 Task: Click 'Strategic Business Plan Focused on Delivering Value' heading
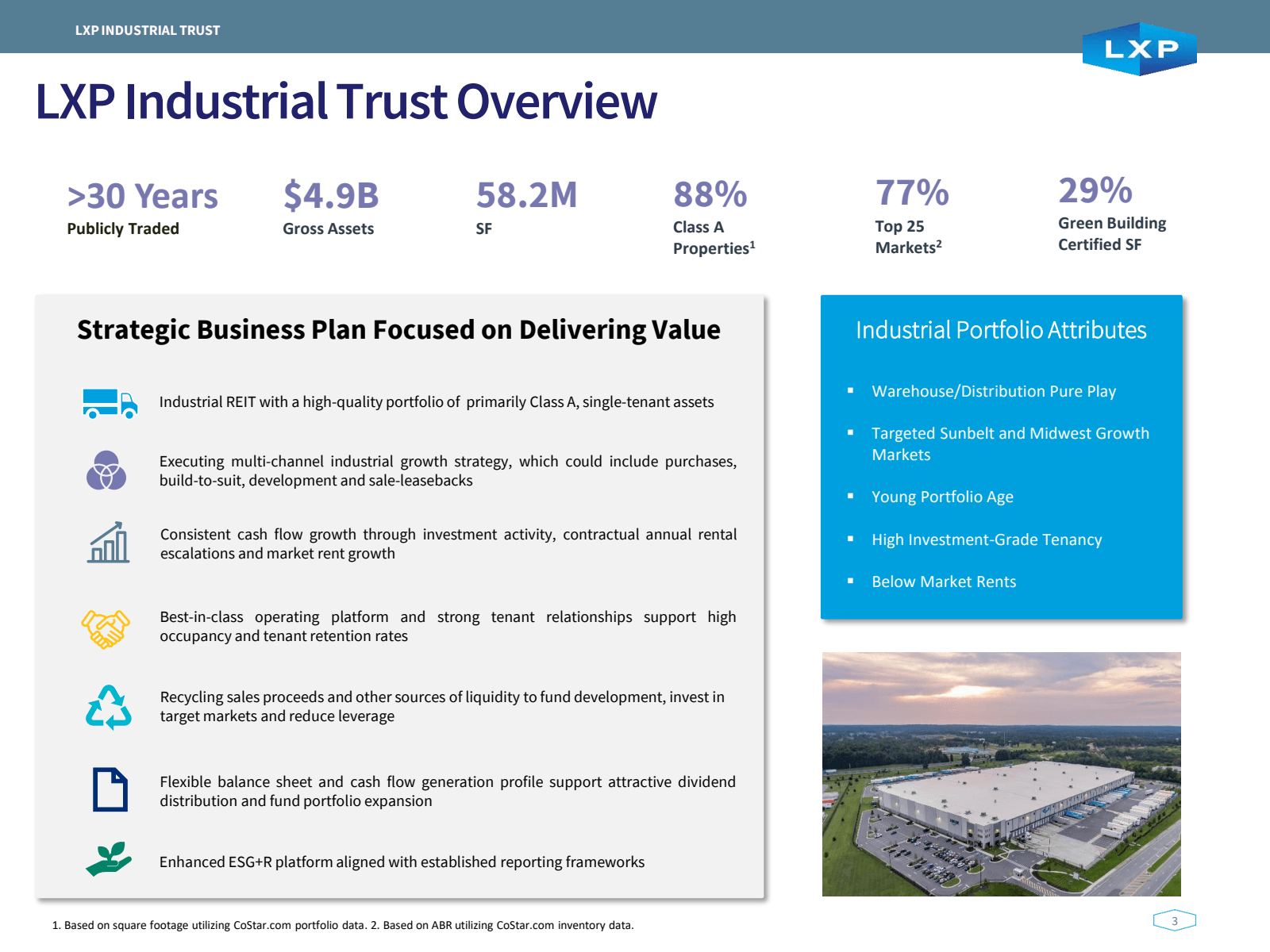pyautogui.click(x=398, y=330)
